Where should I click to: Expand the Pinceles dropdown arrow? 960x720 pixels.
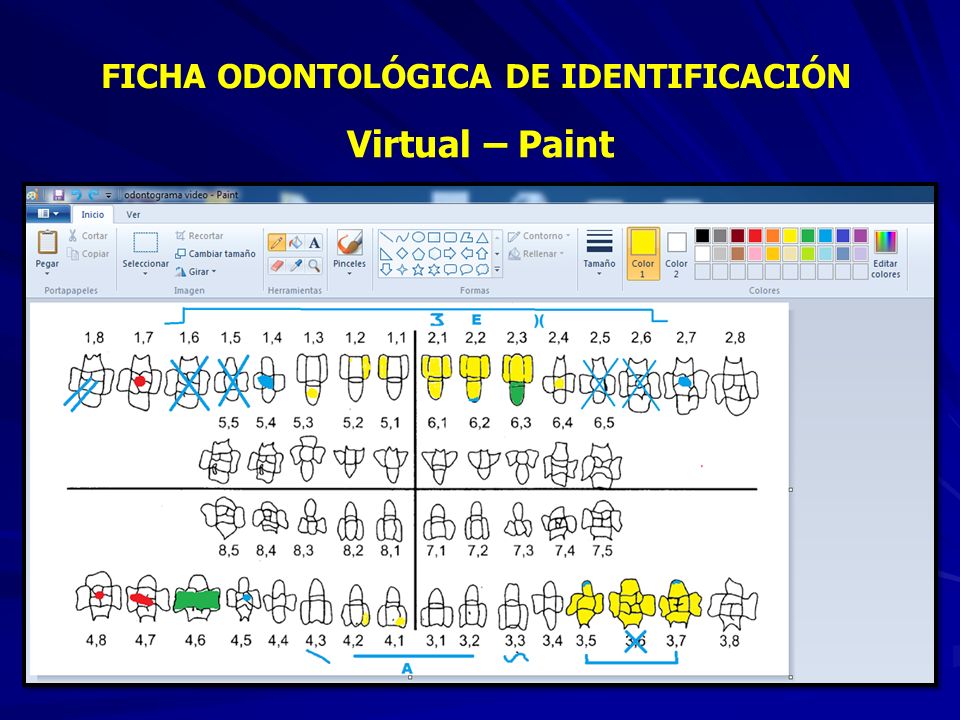[349, 274]
